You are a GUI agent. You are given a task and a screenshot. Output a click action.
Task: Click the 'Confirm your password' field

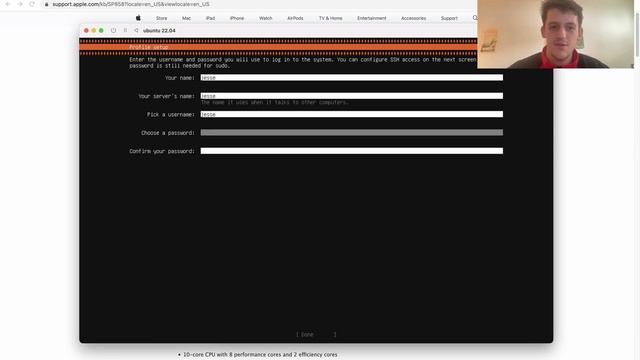tap(351, 151)
